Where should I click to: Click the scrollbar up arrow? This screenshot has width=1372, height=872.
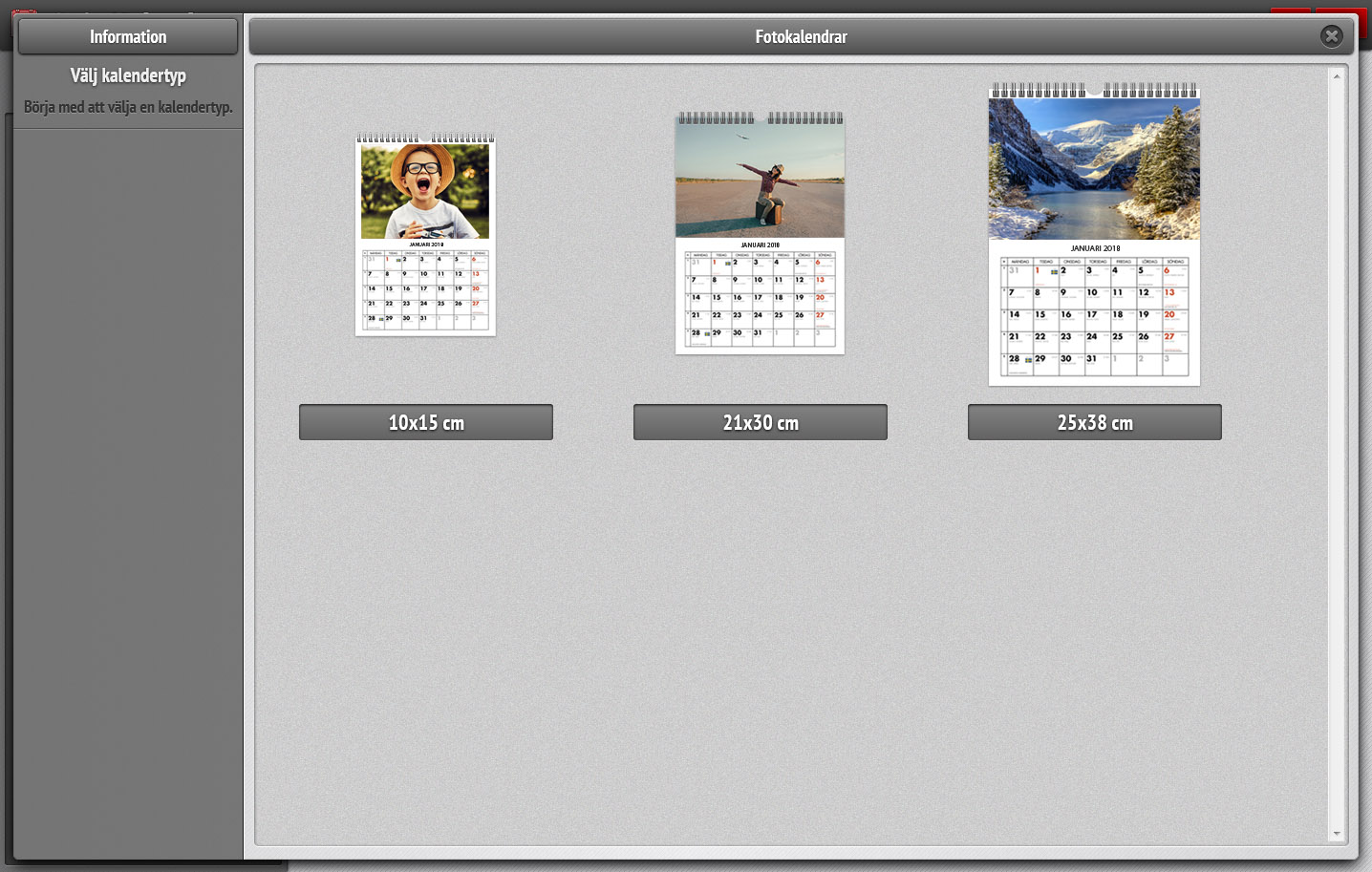click(1337, 75)
